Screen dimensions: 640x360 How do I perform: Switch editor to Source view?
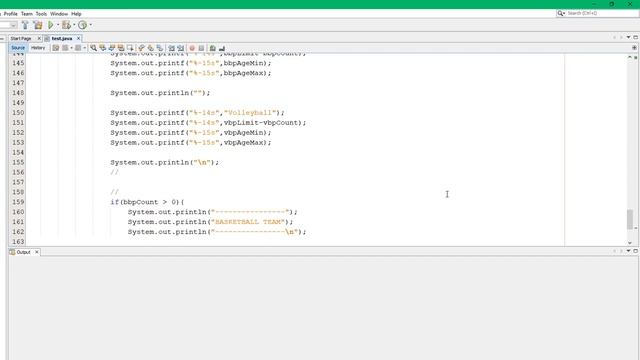[x=18, y=48]
